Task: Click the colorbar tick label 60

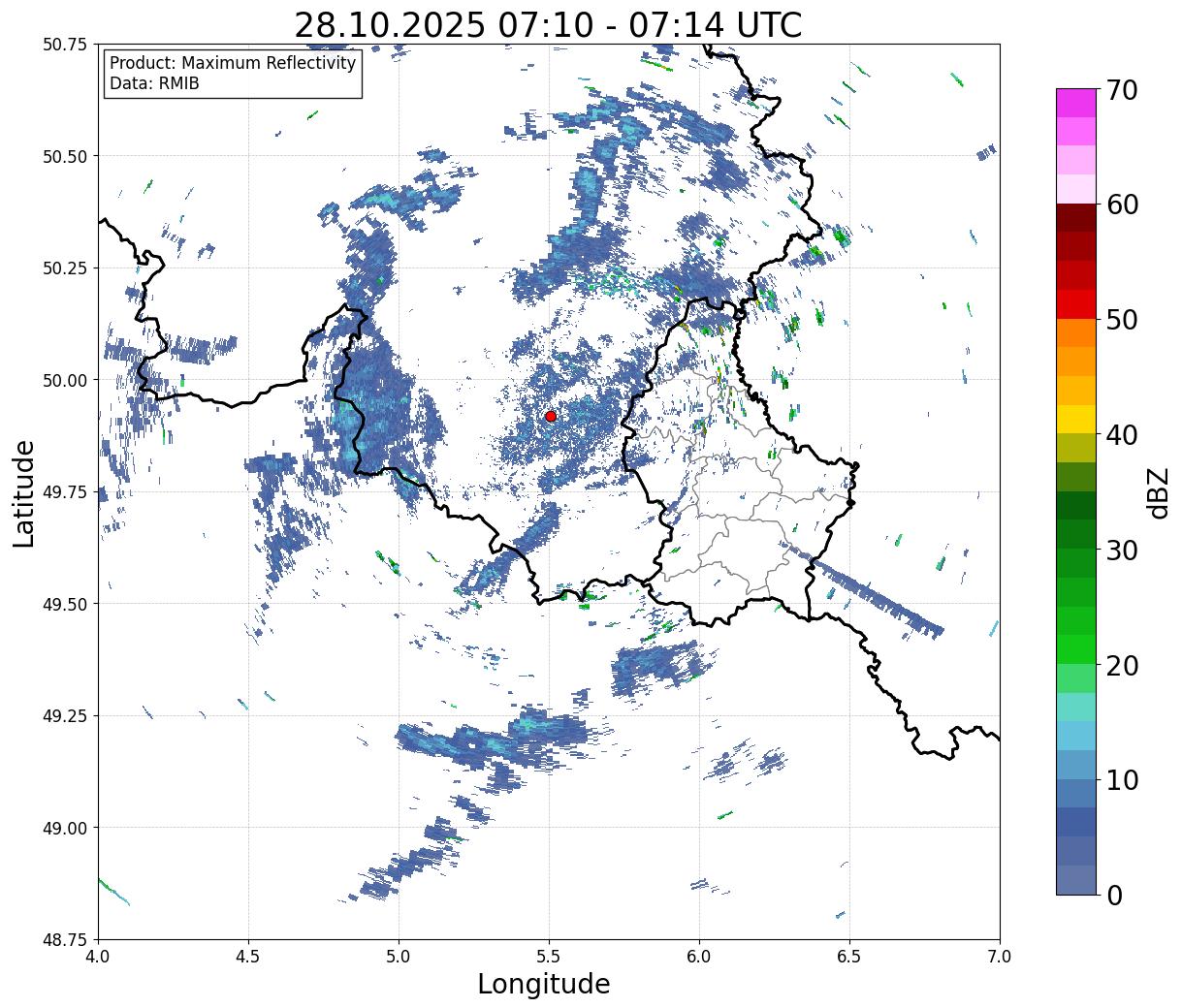Action: [x=1122, y=205]
